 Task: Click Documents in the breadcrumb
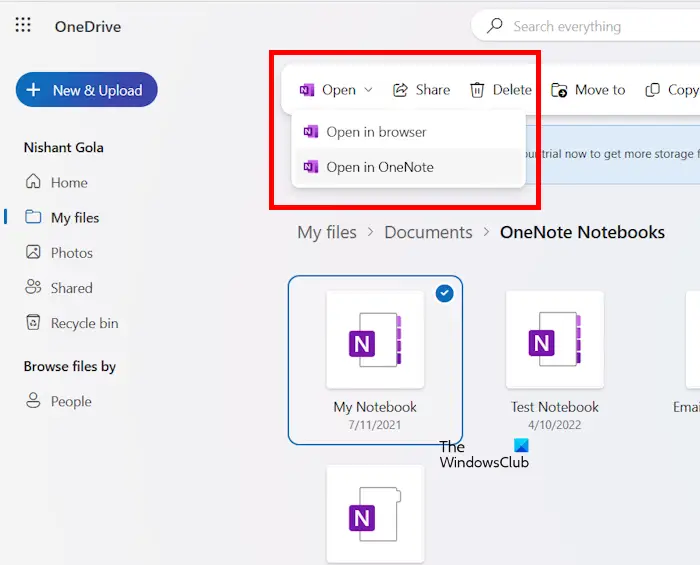pos(428,232)
